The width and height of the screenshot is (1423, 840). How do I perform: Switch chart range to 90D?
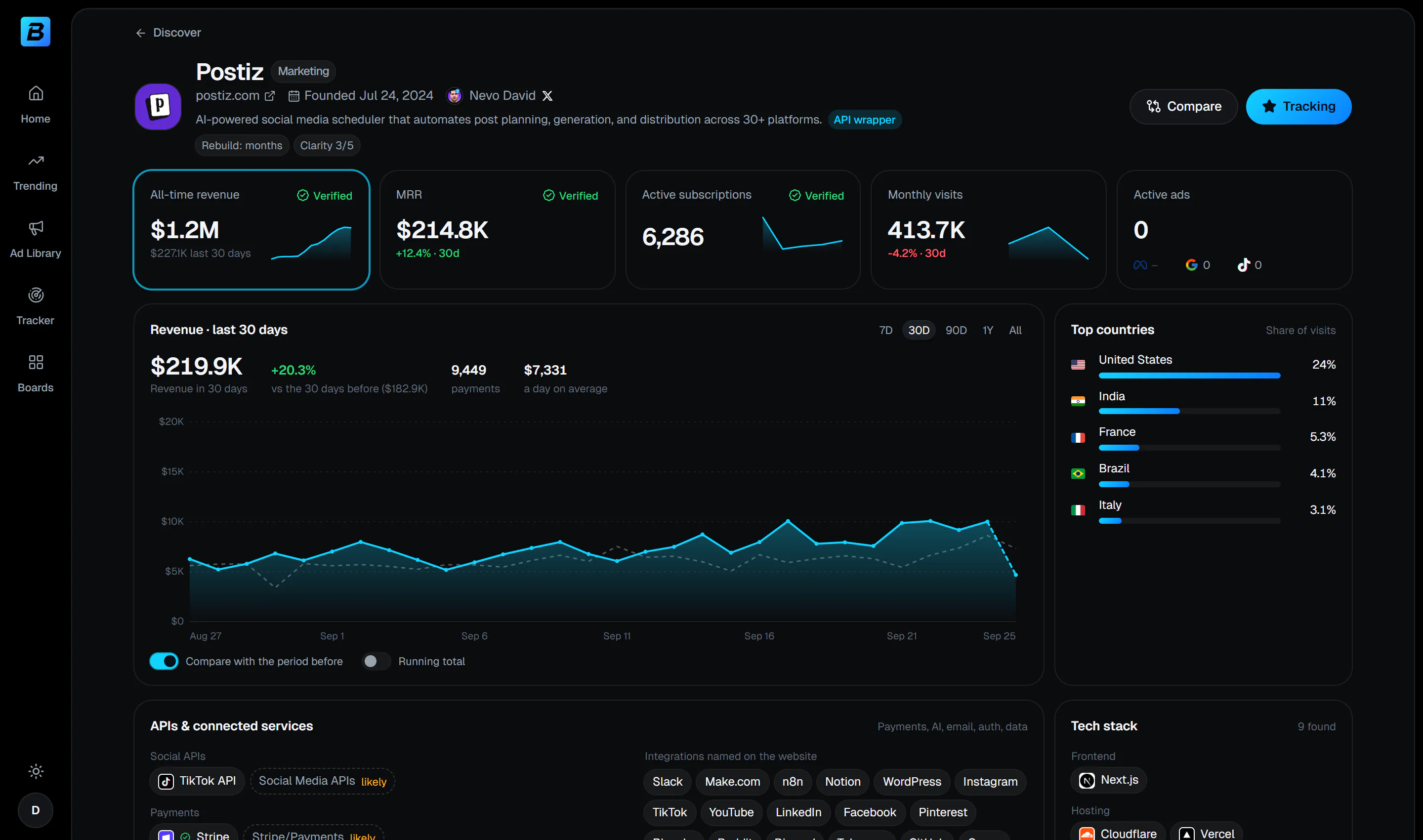coord(956,330)
